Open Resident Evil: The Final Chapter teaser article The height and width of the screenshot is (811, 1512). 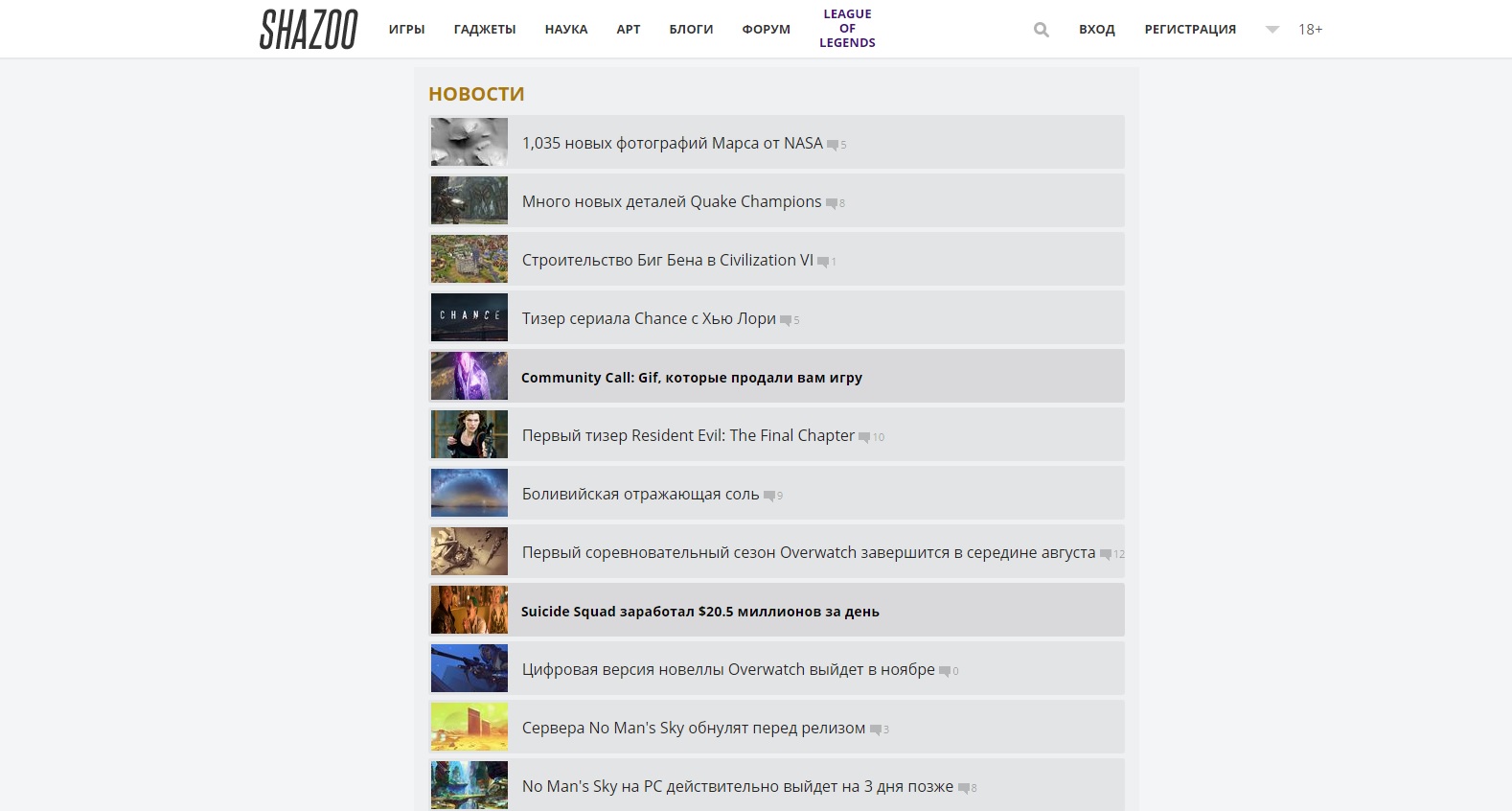[x=688, y=435]
